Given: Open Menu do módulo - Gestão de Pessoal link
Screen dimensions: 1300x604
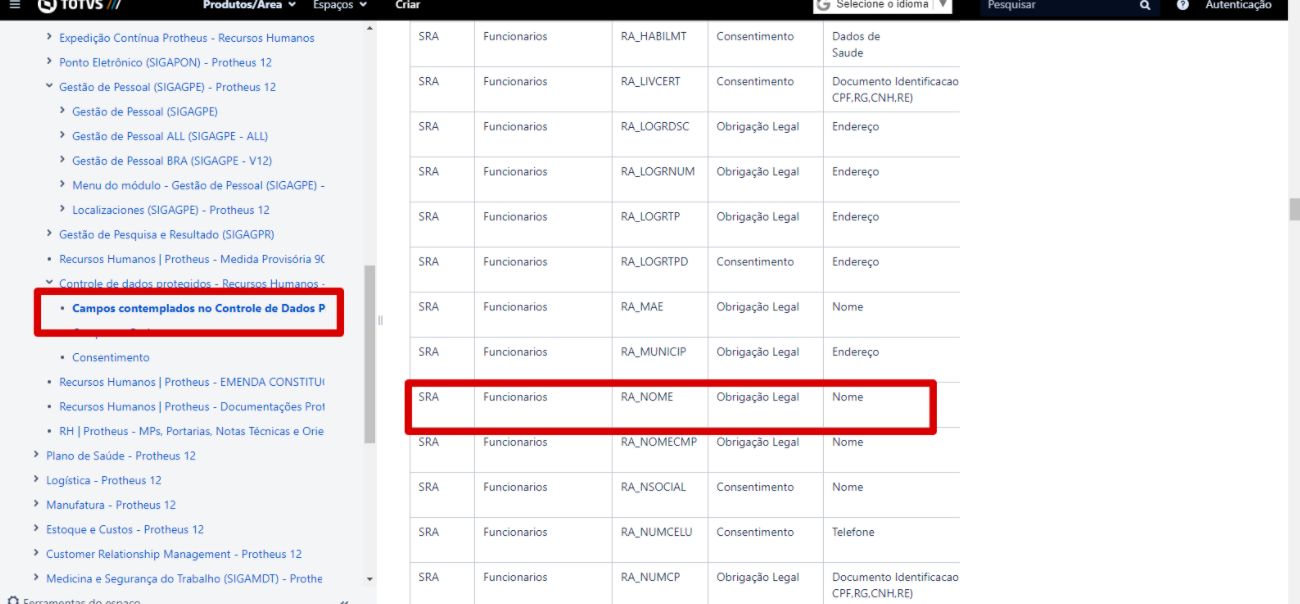Looking at the screenshot, I should click(198, 185).
